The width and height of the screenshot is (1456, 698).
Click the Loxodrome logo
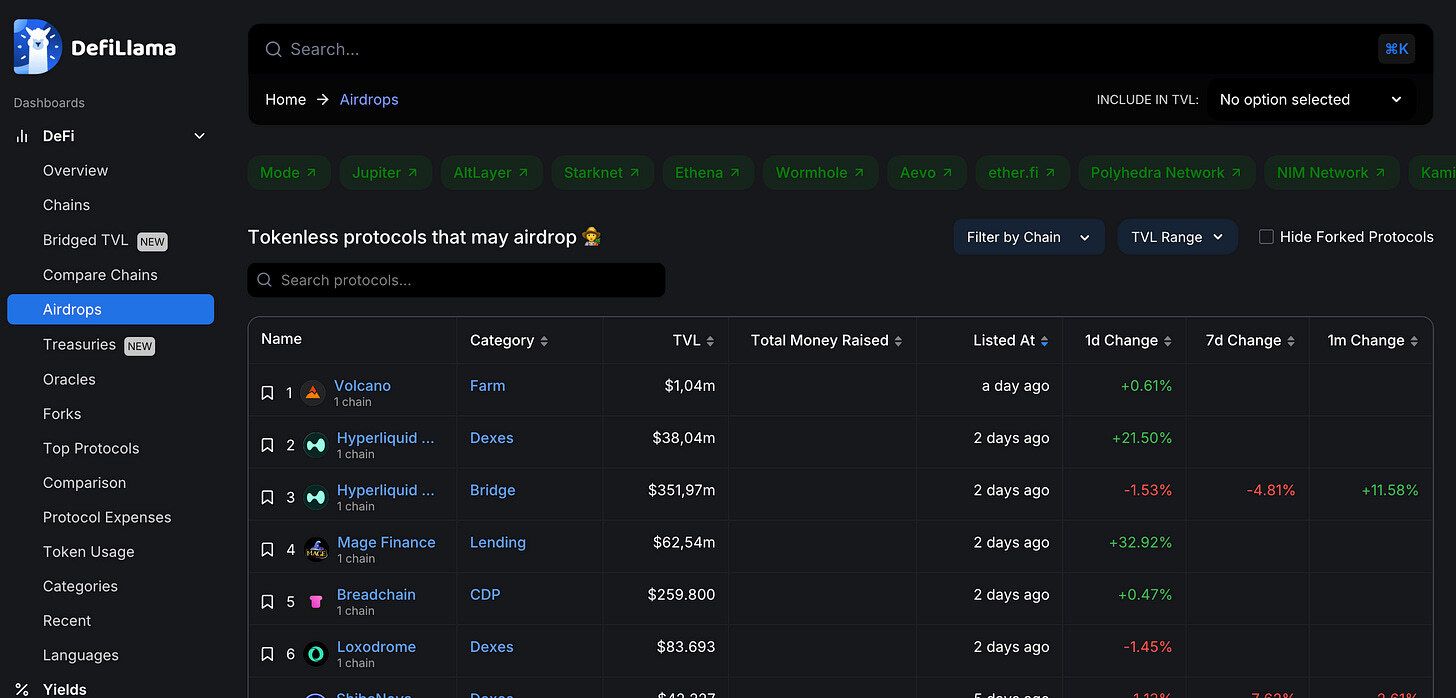click(316, 654)
